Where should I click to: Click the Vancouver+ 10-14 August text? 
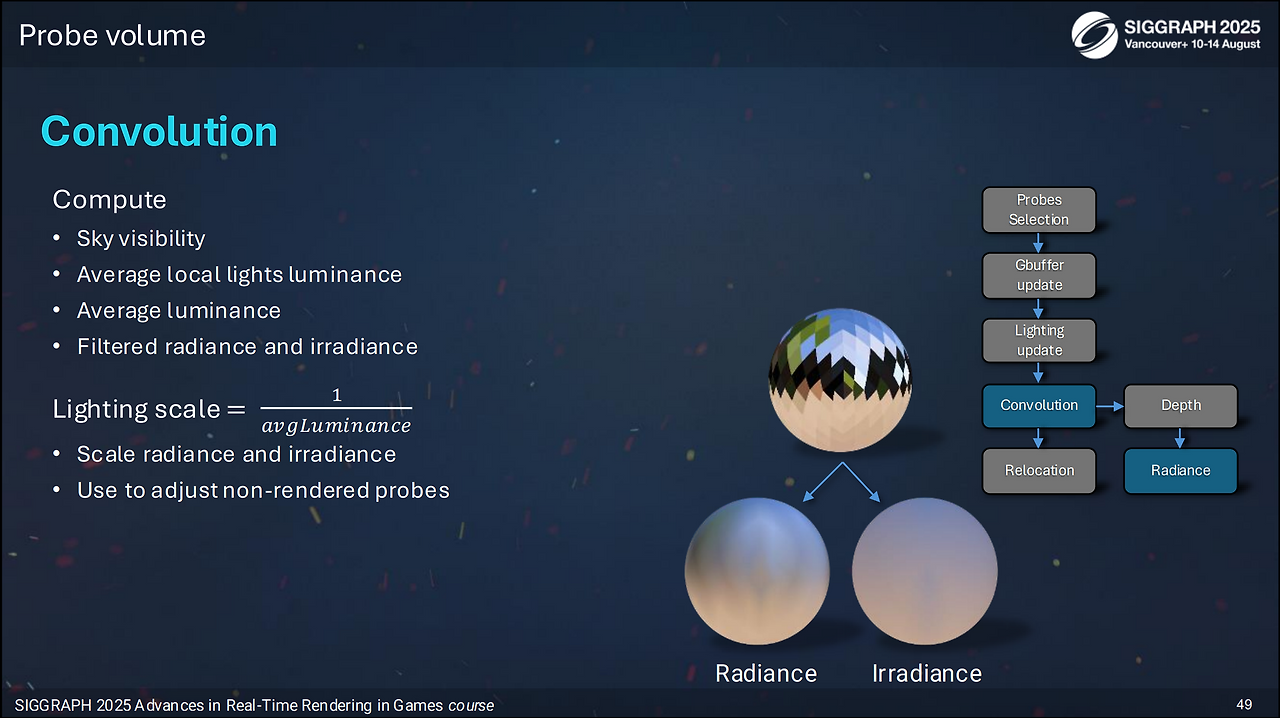point(1192,45)
